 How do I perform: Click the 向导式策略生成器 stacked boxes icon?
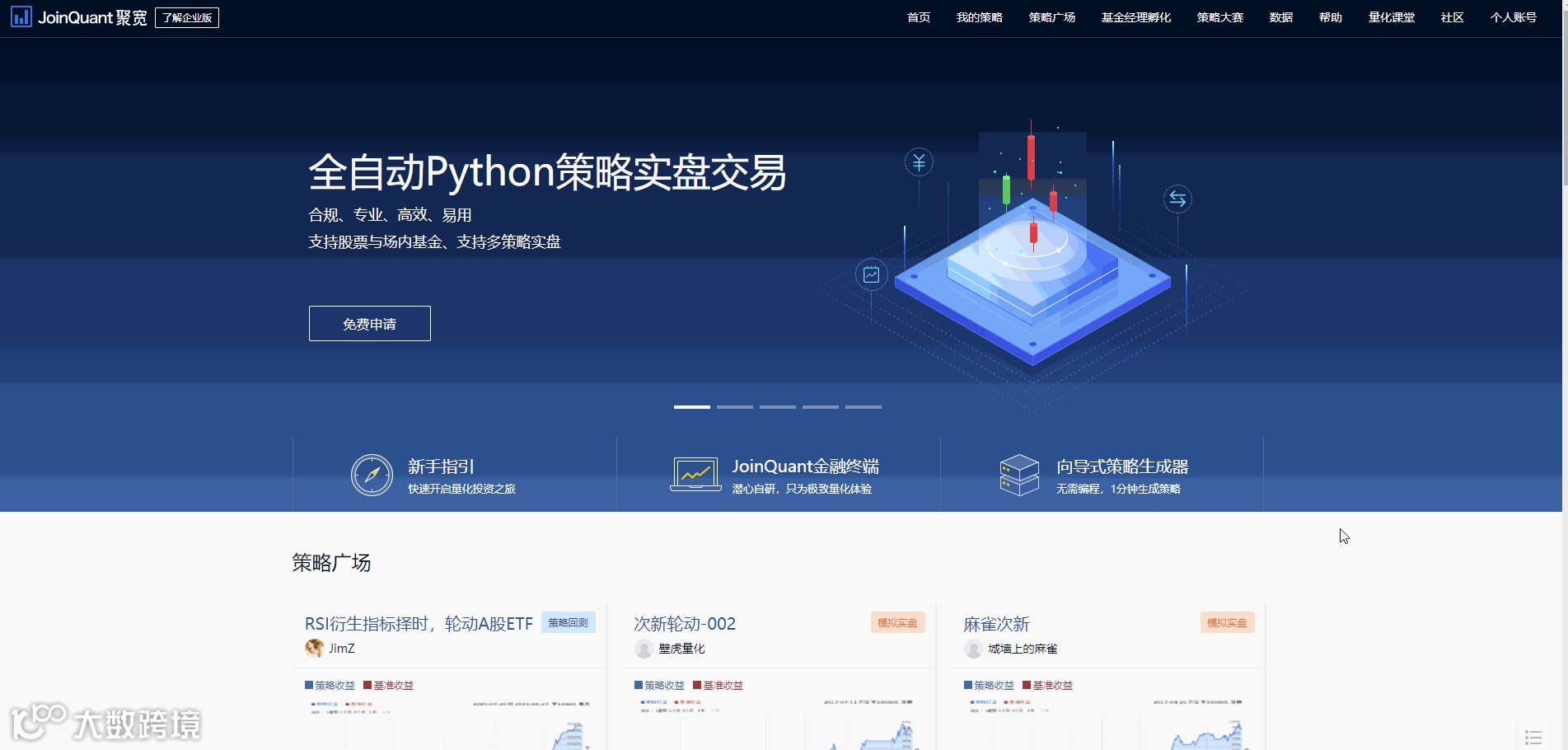coord(1019,475)
